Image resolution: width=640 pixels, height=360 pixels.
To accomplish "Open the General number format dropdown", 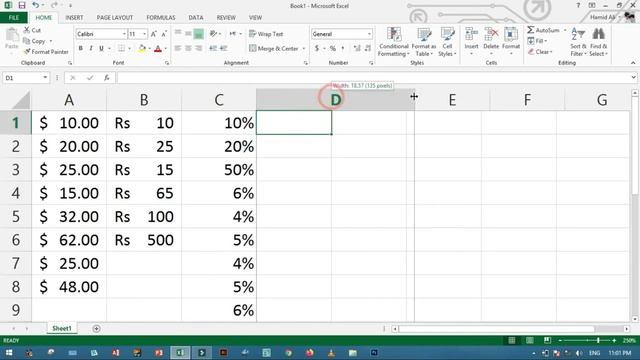I will [x=369, y=34].
